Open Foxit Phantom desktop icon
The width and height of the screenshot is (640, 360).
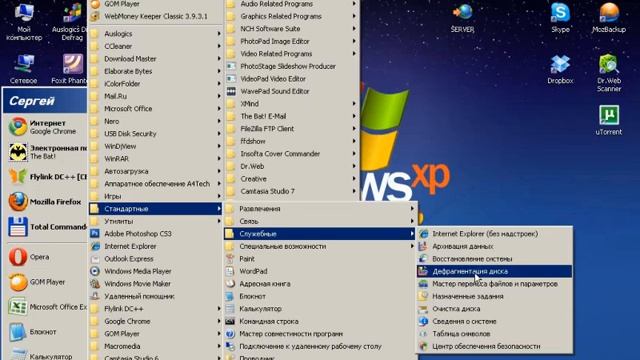70,69
